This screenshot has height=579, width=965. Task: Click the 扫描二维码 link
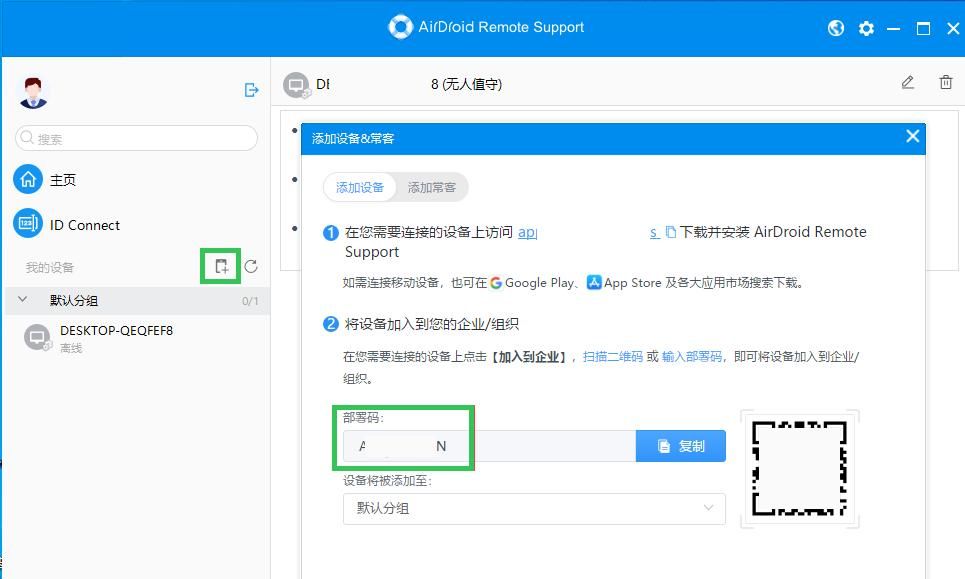click(612, 357)
